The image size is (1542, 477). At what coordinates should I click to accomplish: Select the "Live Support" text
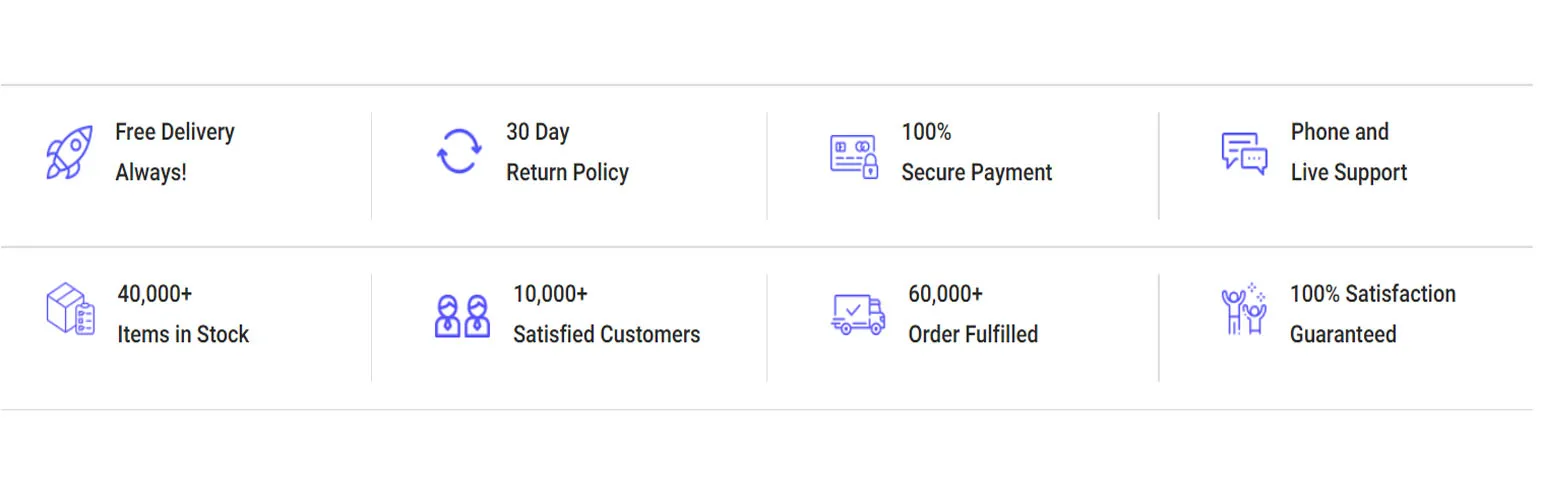[x=1348, y=172]
